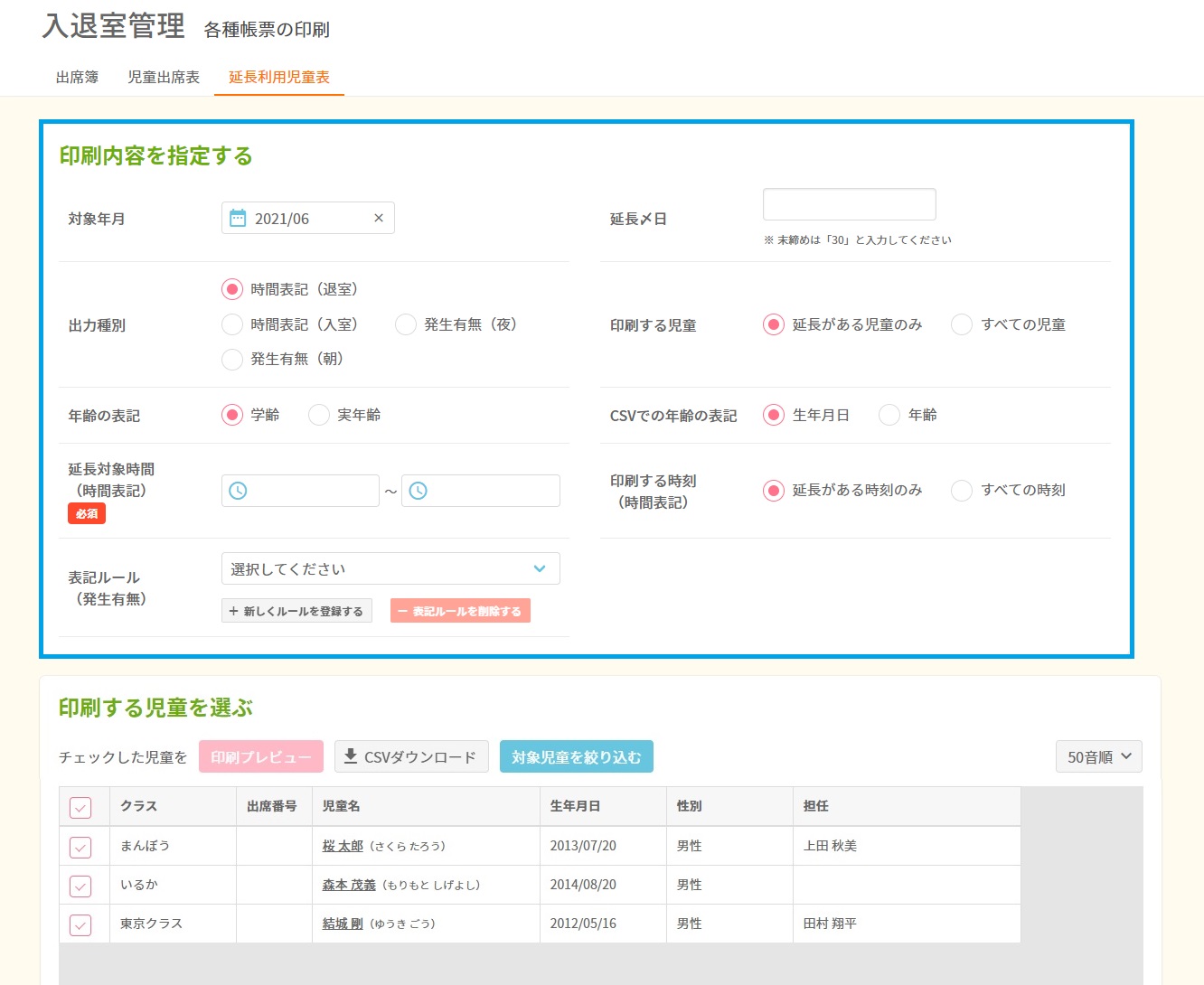Click the clock icon in the start time field

pos(238,491)
